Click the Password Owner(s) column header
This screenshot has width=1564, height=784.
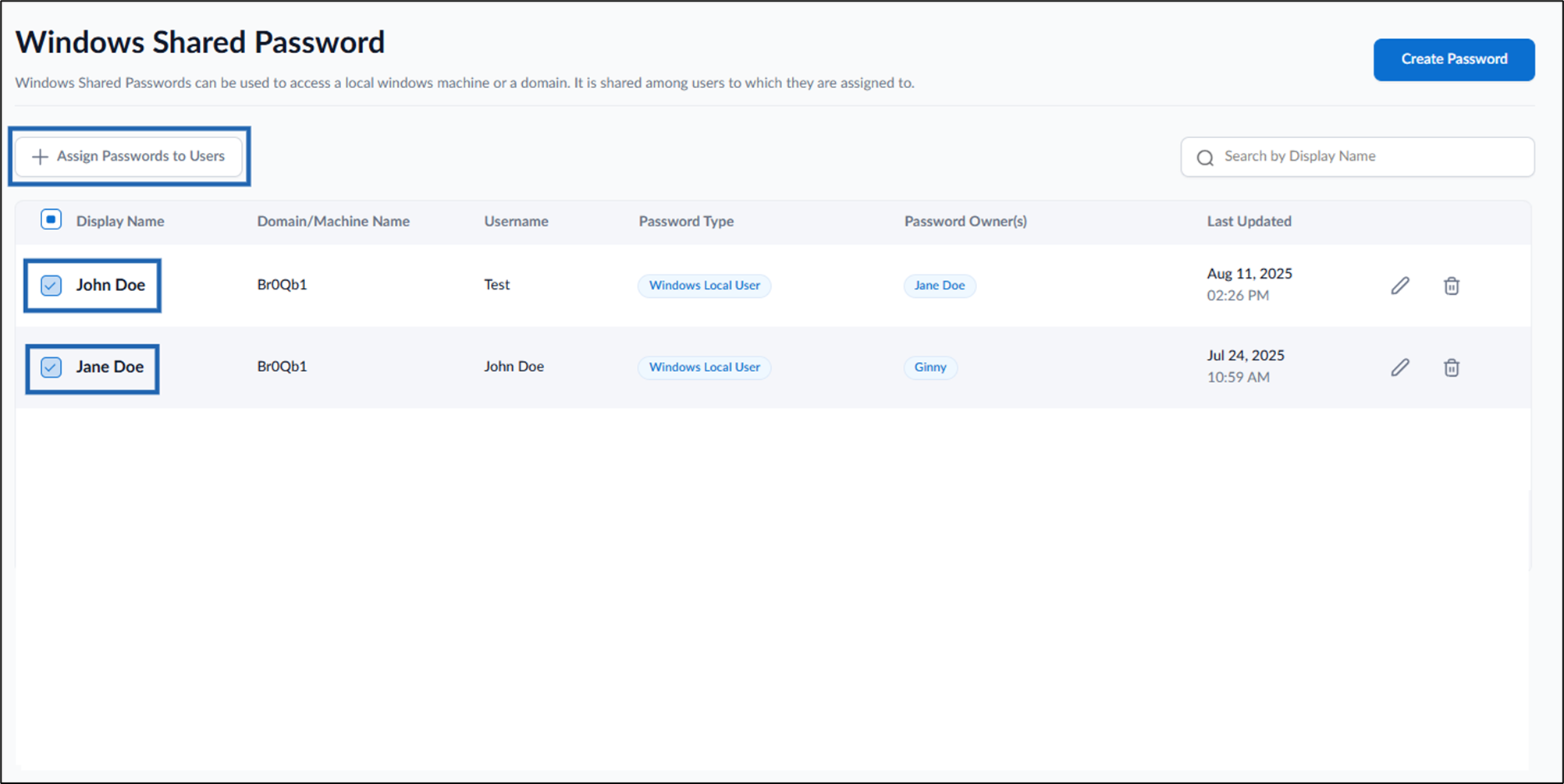965,222
